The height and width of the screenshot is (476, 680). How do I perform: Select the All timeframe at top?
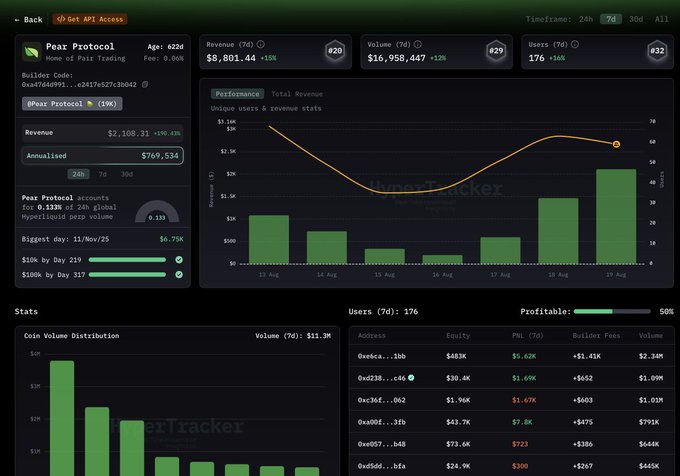click(x=661, y=19)
